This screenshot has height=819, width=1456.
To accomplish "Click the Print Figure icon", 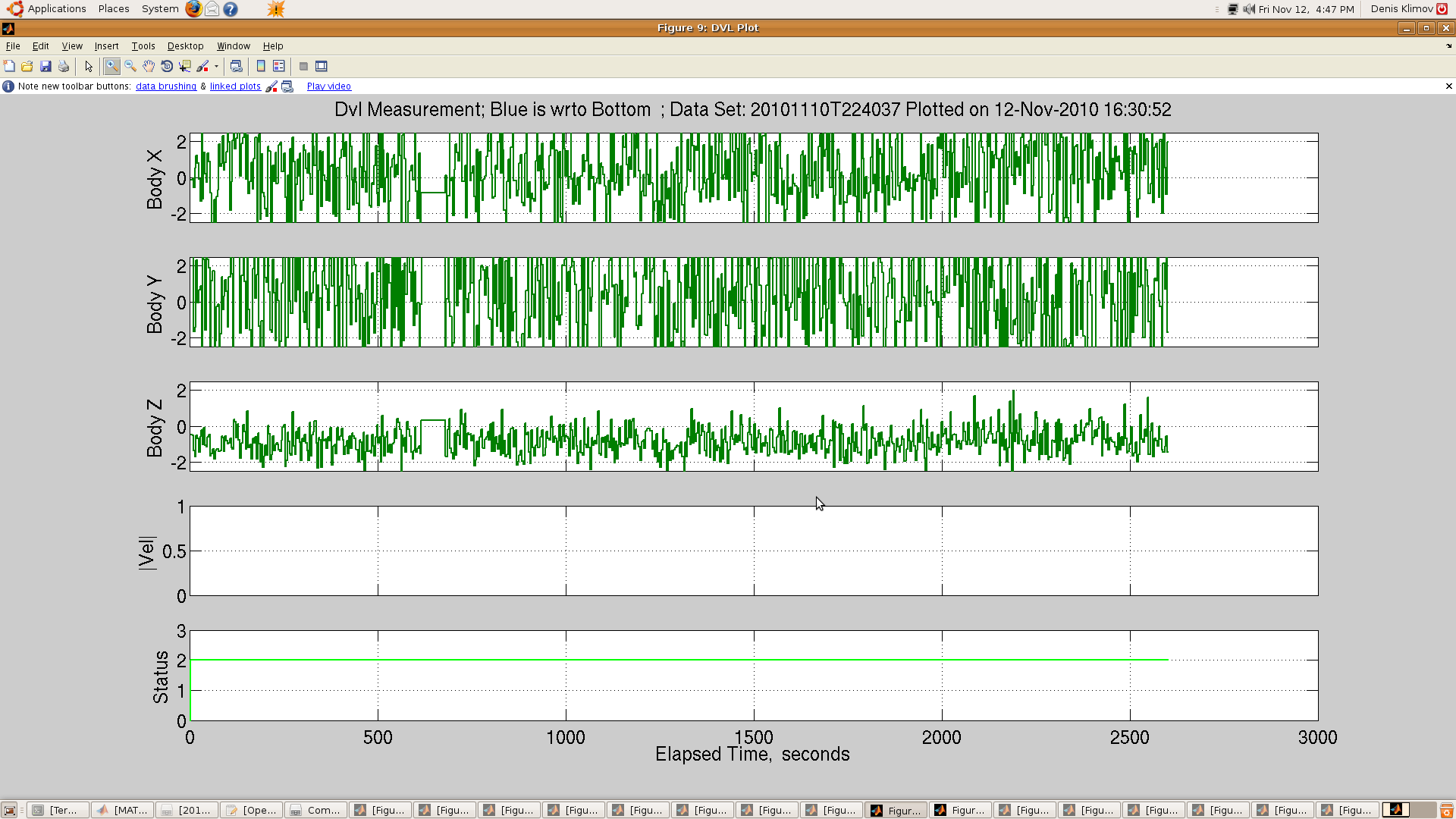I will point(64,67).
